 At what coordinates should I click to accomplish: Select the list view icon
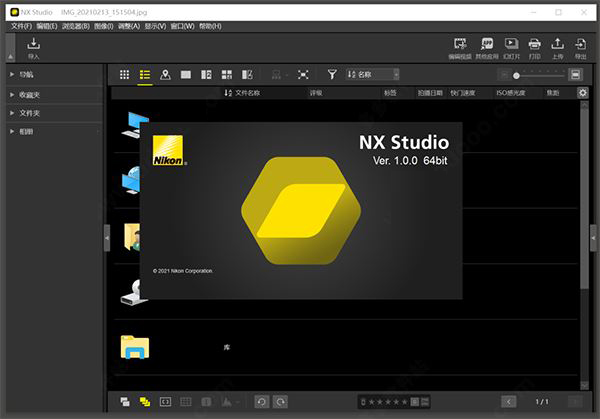pyautogui.click(x=145, y=74)
